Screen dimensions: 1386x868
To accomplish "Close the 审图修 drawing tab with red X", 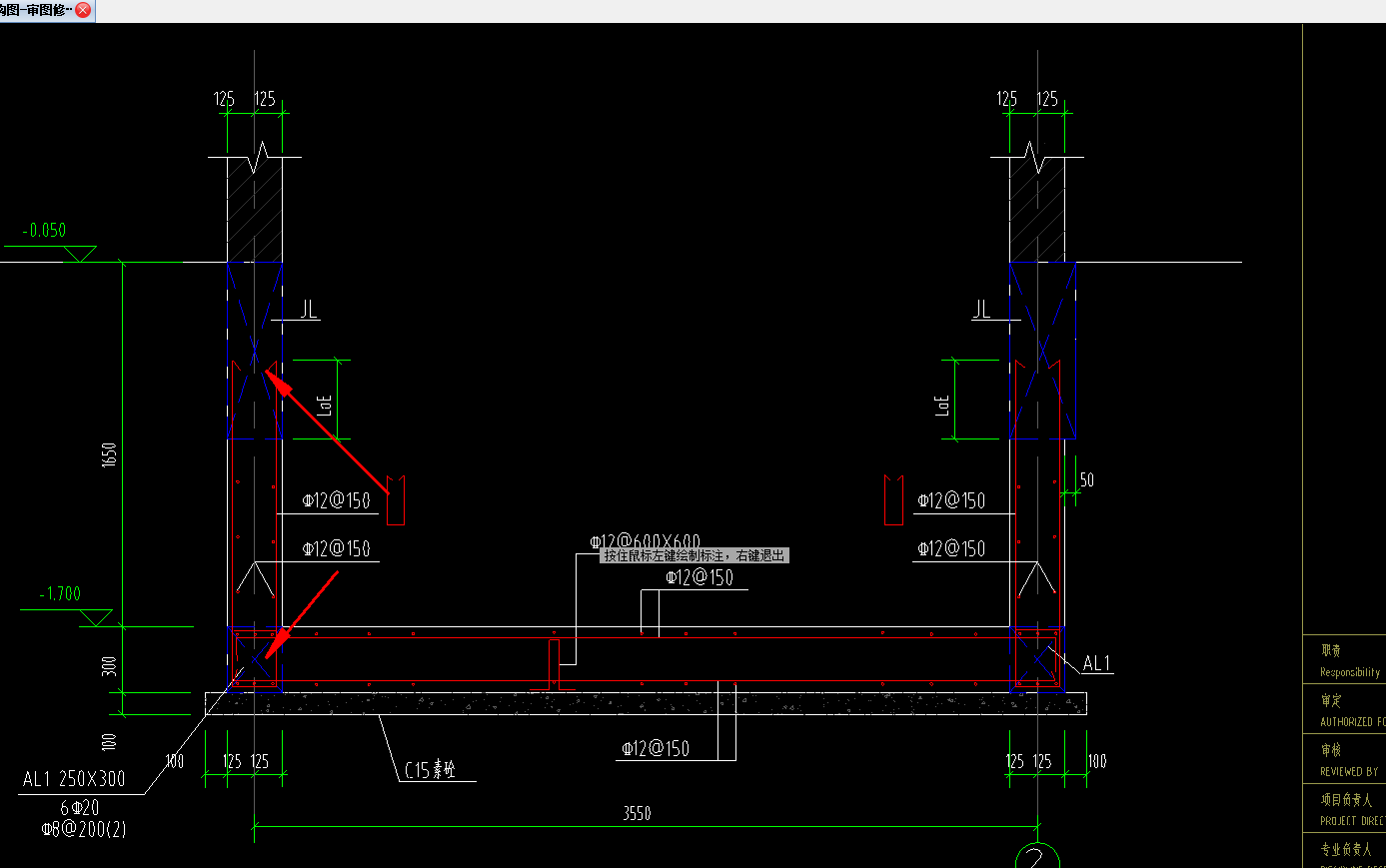I will [83, 10].
